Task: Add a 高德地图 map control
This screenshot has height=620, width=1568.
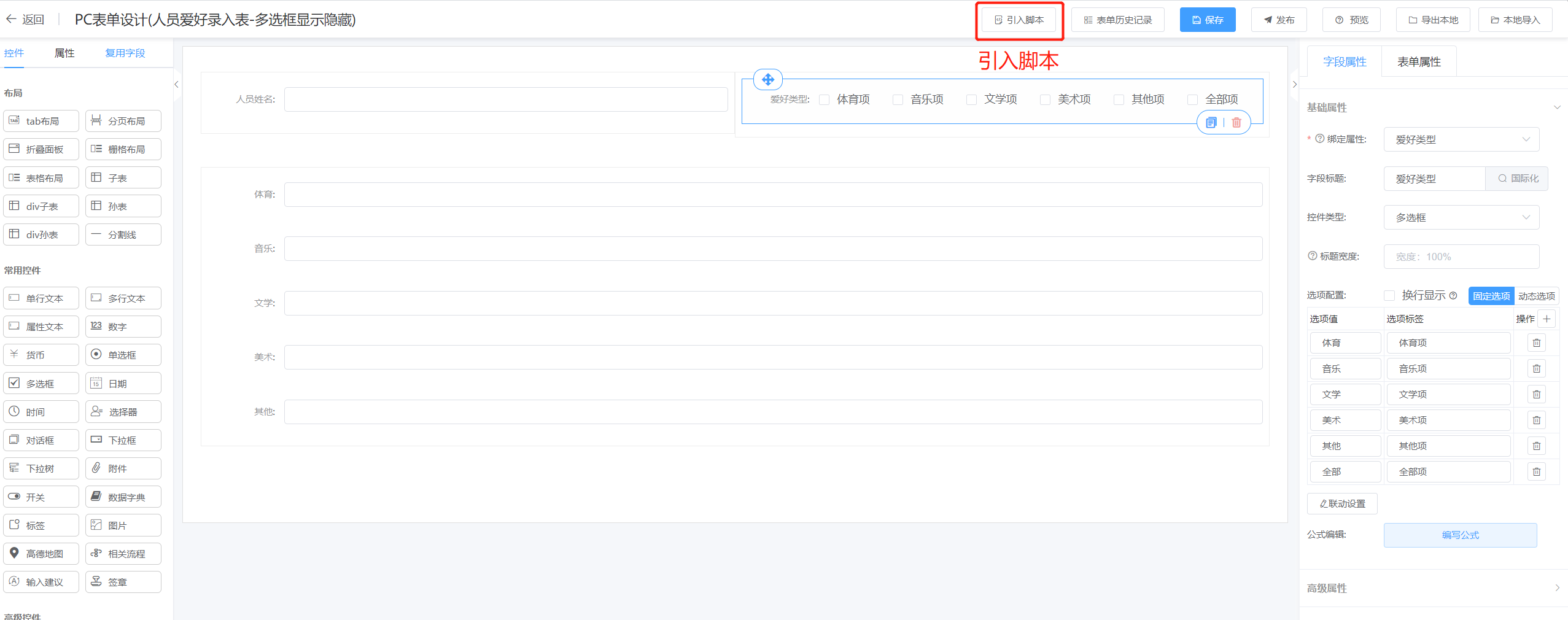Action: 41,554
